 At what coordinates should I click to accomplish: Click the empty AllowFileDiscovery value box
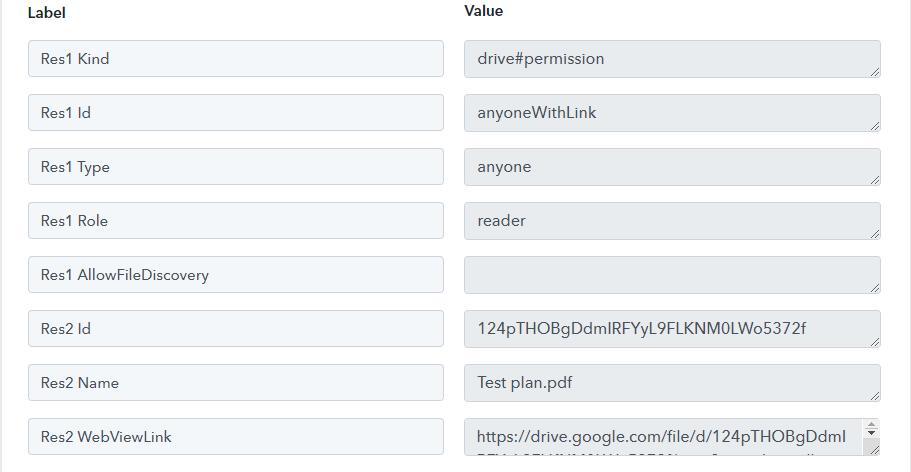point(672,275)
